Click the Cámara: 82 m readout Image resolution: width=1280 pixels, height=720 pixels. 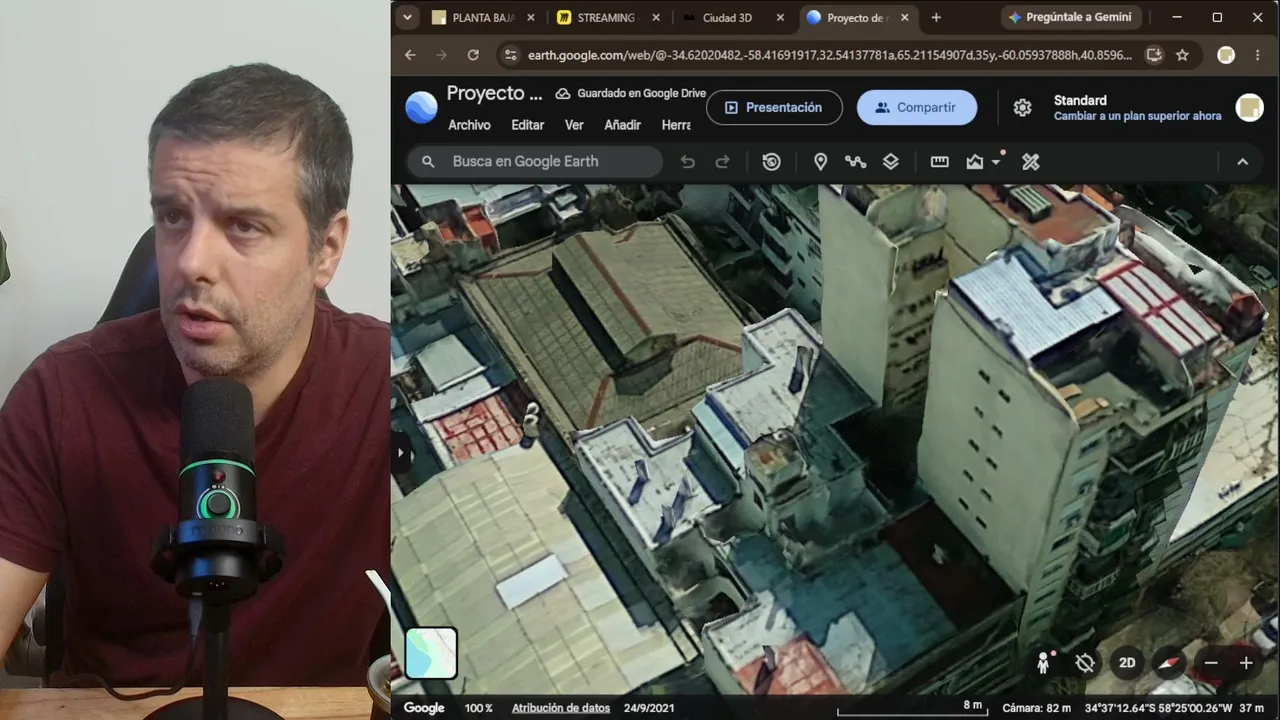1036,708
